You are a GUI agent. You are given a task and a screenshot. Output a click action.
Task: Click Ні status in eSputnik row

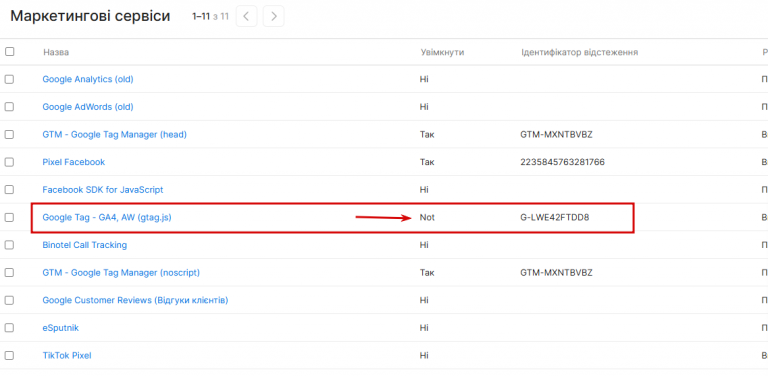point(424,328)
